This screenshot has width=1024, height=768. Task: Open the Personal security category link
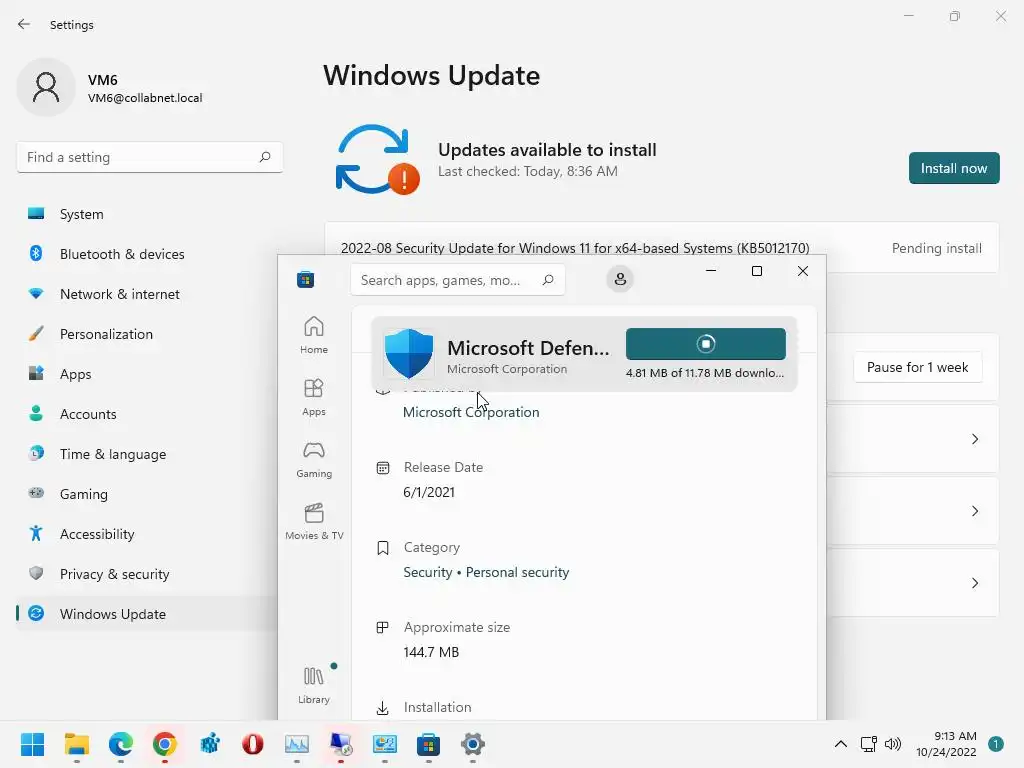(x=517, y=572)
